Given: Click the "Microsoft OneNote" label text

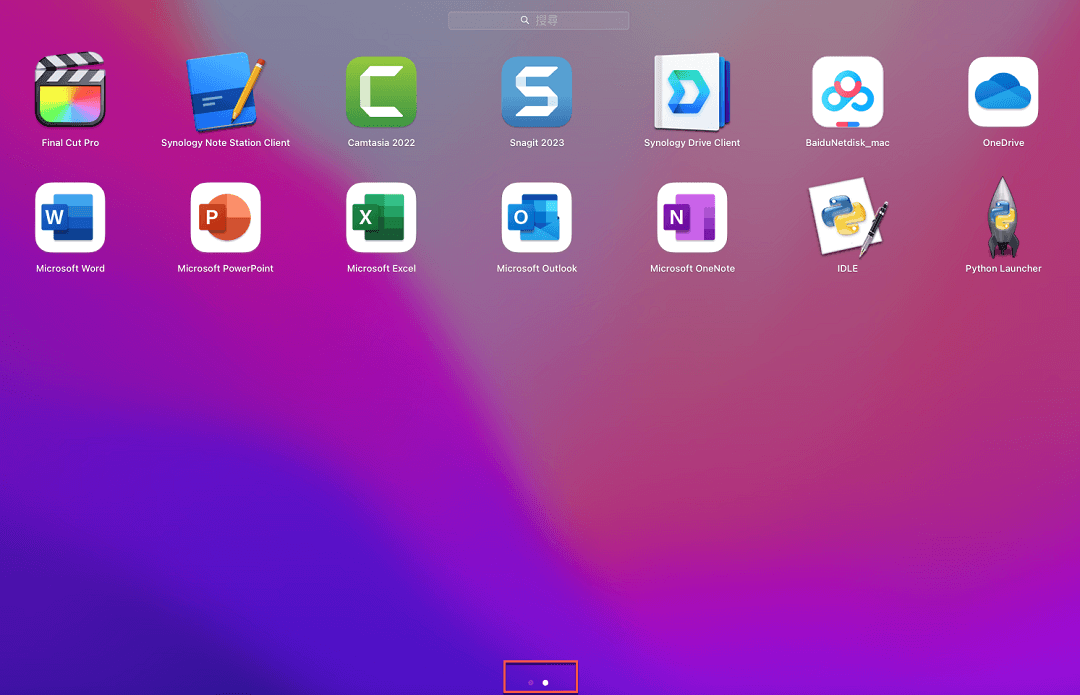Looking at the screenshot, I should [692, 269].
